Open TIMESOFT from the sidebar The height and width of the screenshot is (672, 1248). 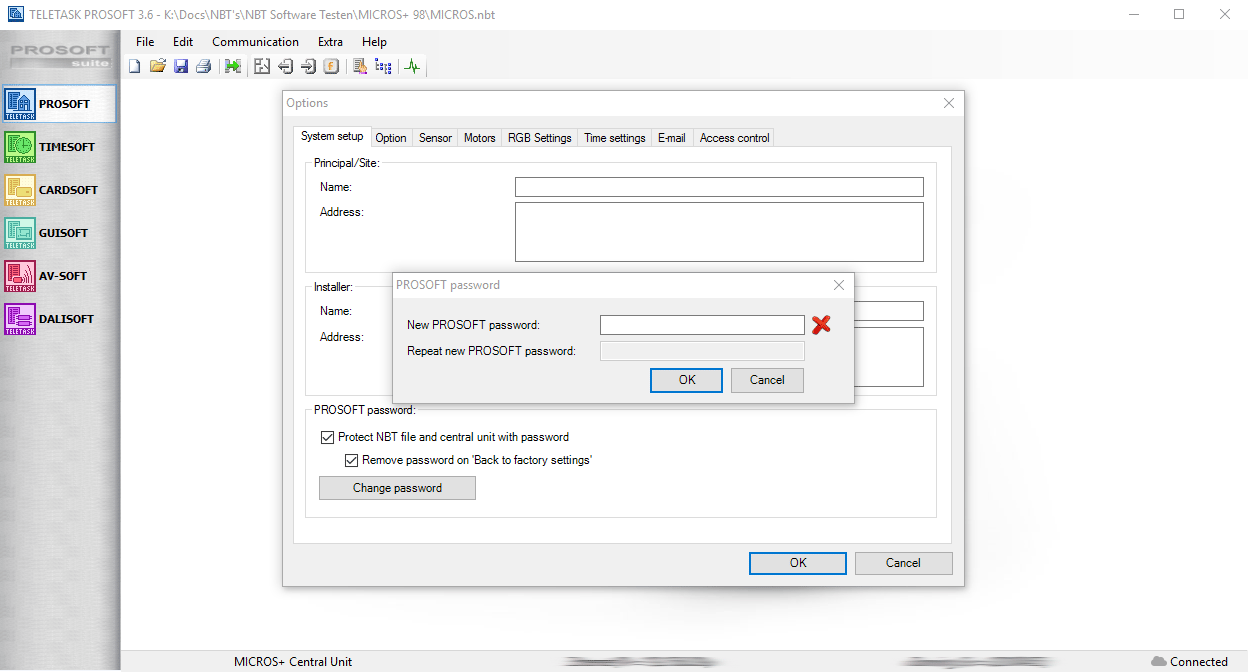59,147
